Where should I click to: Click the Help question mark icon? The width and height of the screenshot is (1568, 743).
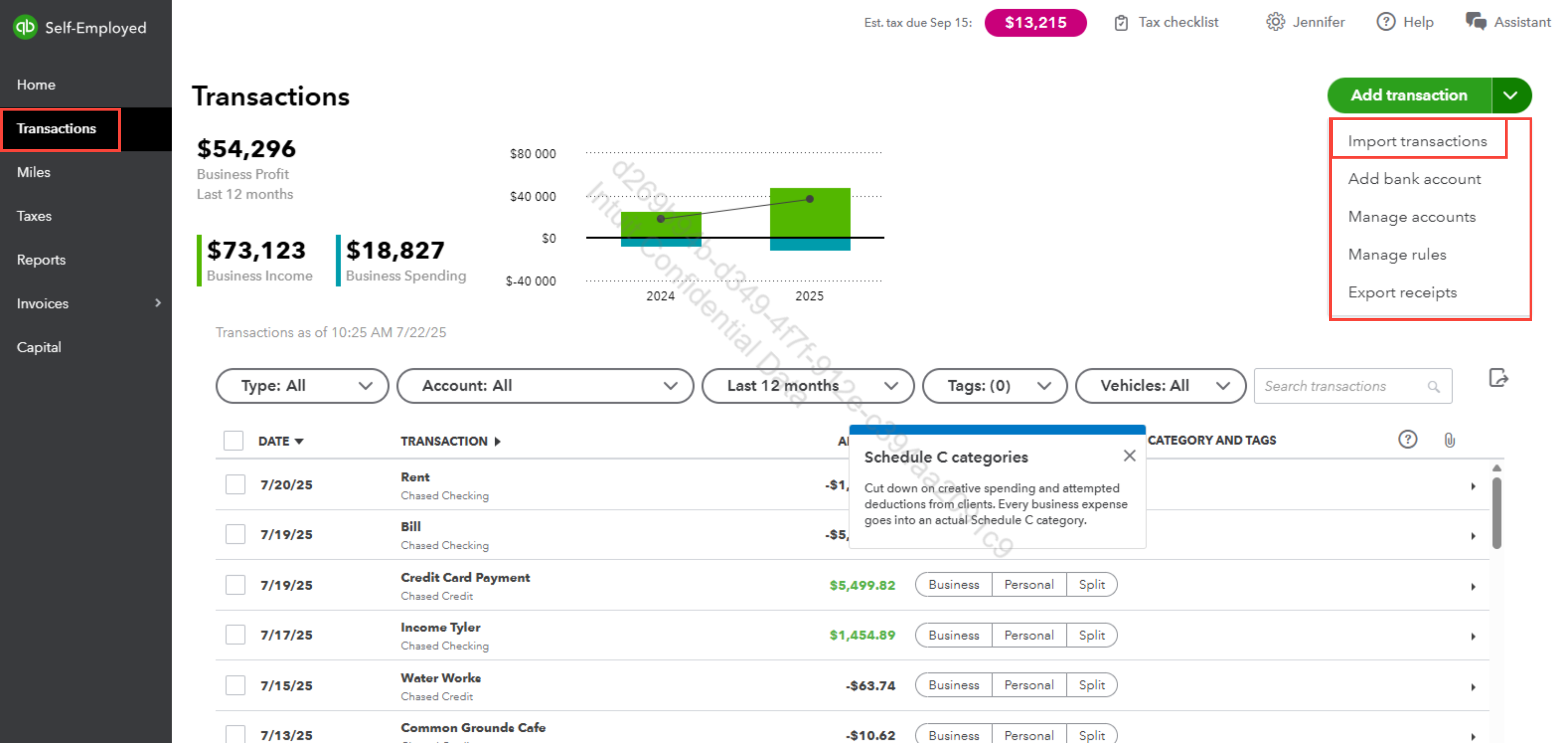1386,22
